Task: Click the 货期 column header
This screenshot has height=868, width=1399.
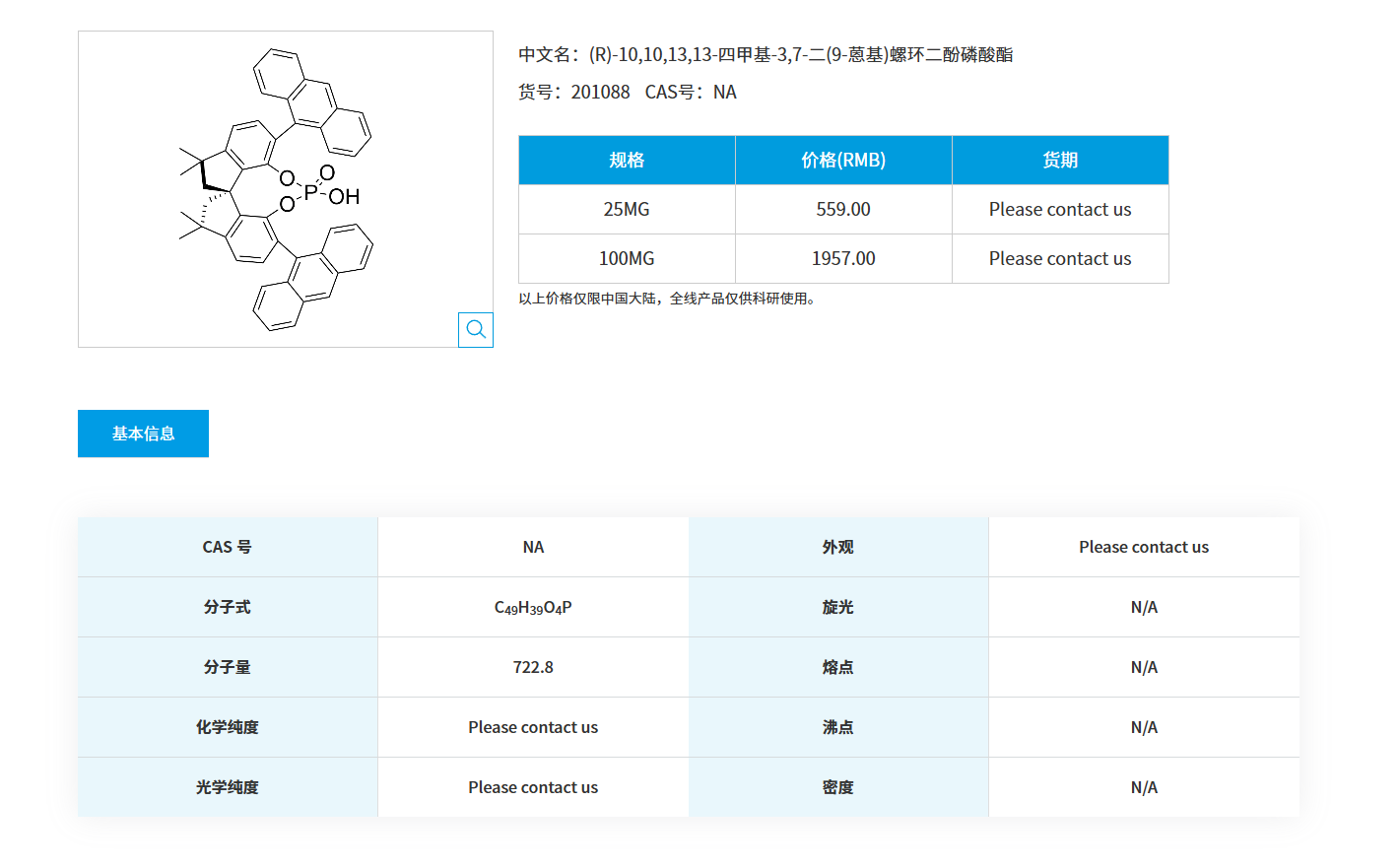Action: (1060, 160)
